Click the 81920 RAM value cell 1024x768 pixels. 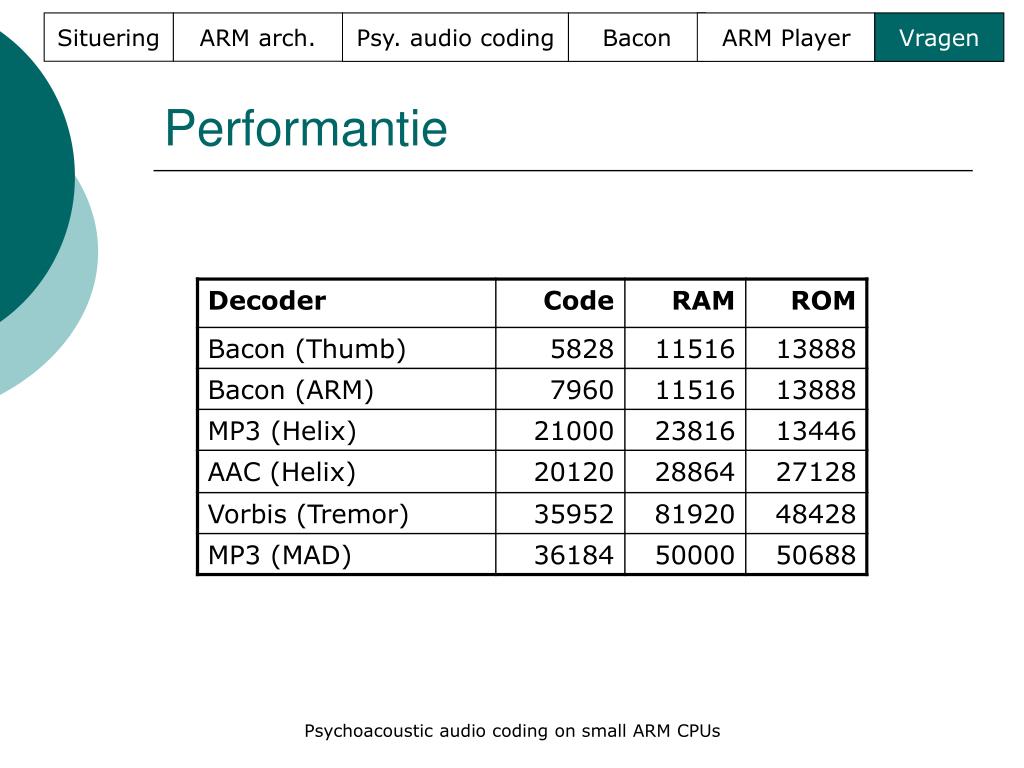[x=685, y=513]
